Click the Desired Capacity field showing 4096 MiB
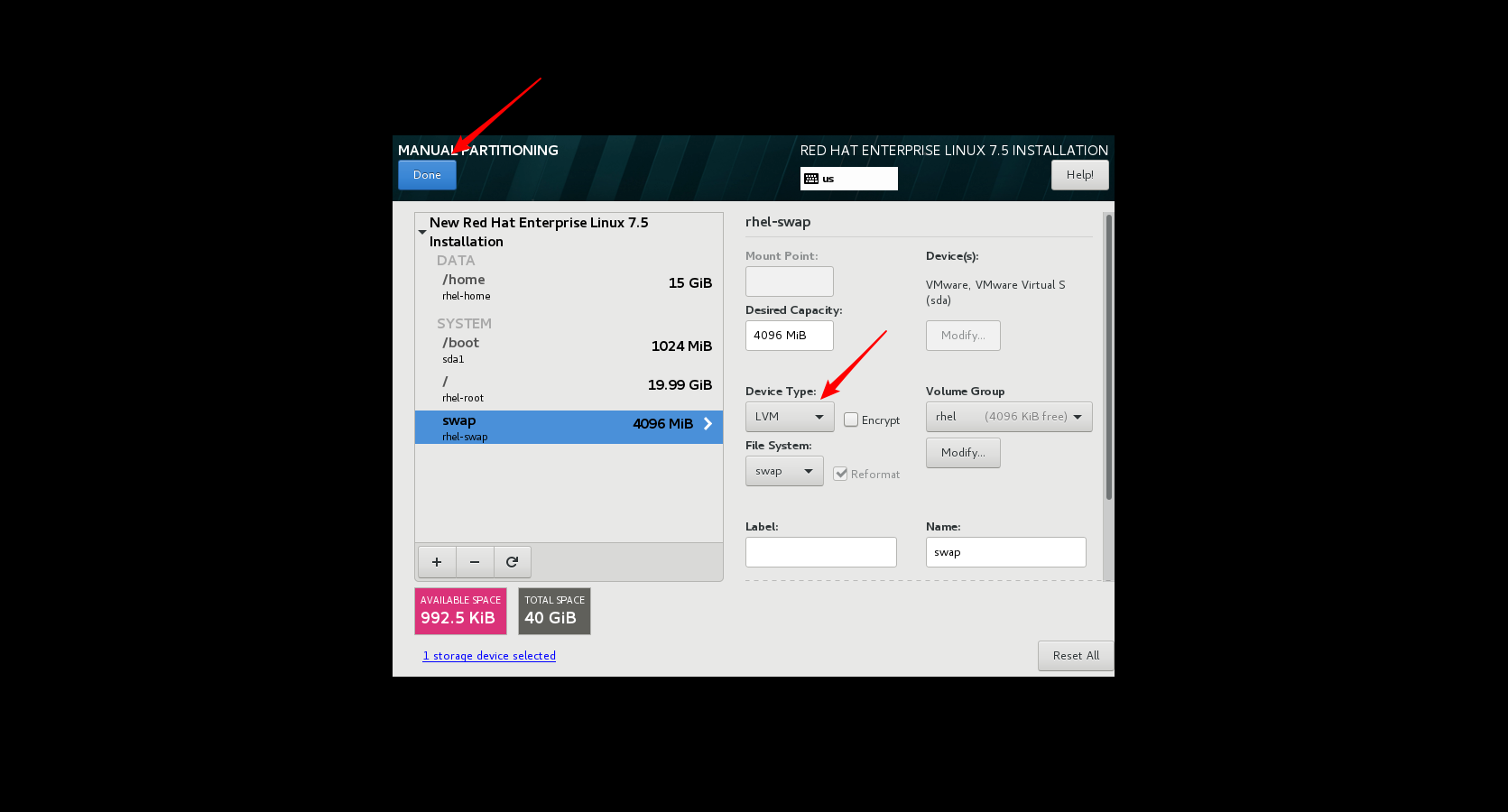This screenshot has height=812, width=1508. 790,336
